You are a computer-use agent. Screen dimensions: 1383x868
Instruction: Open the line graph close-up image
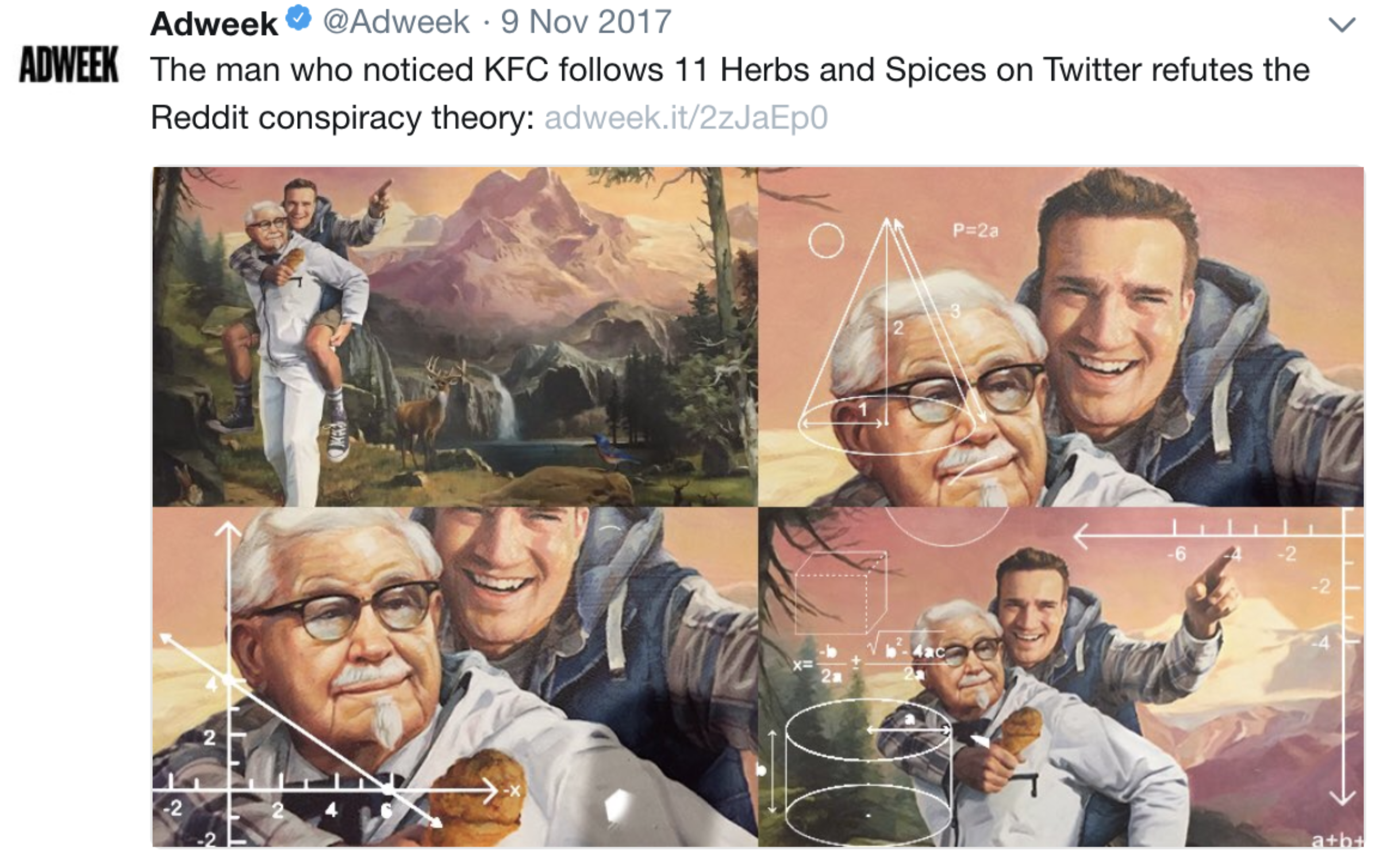[455, 677]
